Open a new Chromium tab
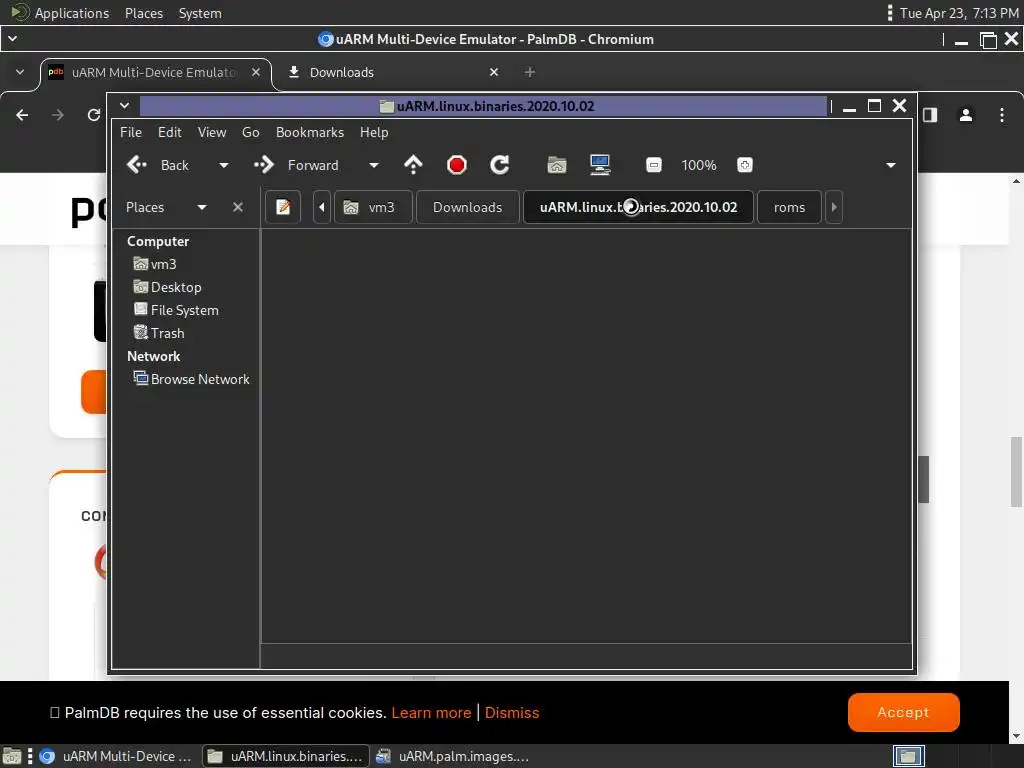The image size is (1024, 768). (x=530, y=72)
